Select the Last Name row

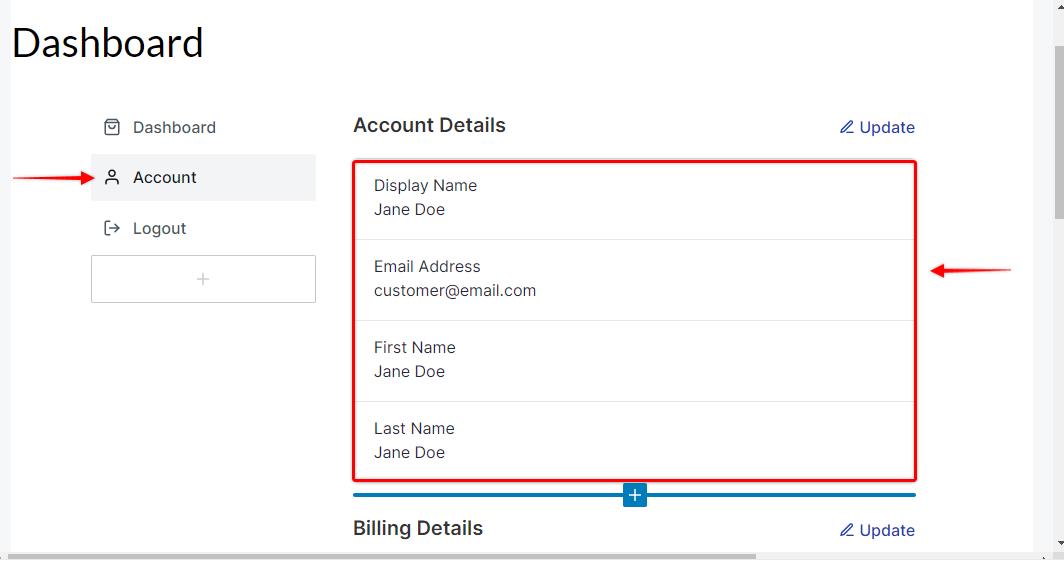634,441
